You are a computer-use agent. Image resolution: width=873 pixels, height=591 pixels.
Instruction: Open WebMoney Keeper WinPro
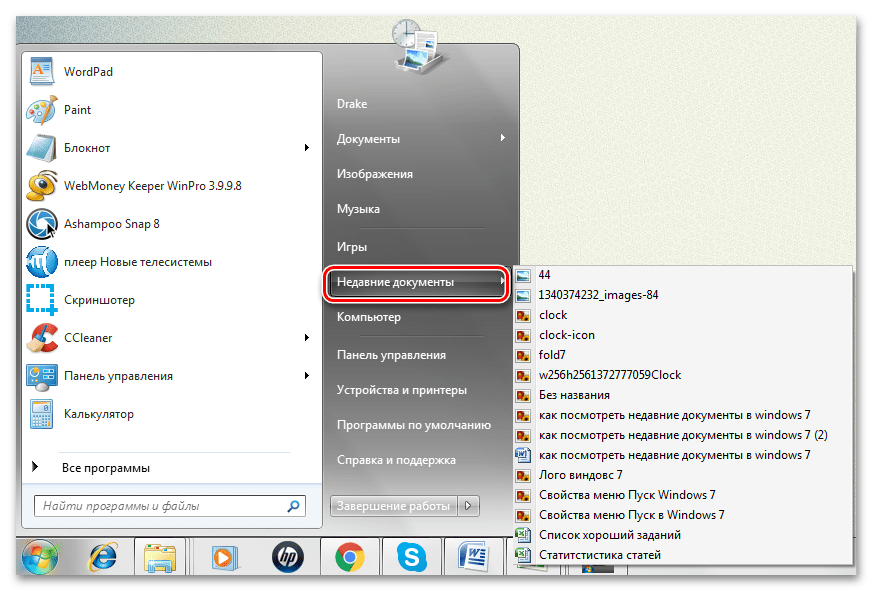(x=152, y=186)
